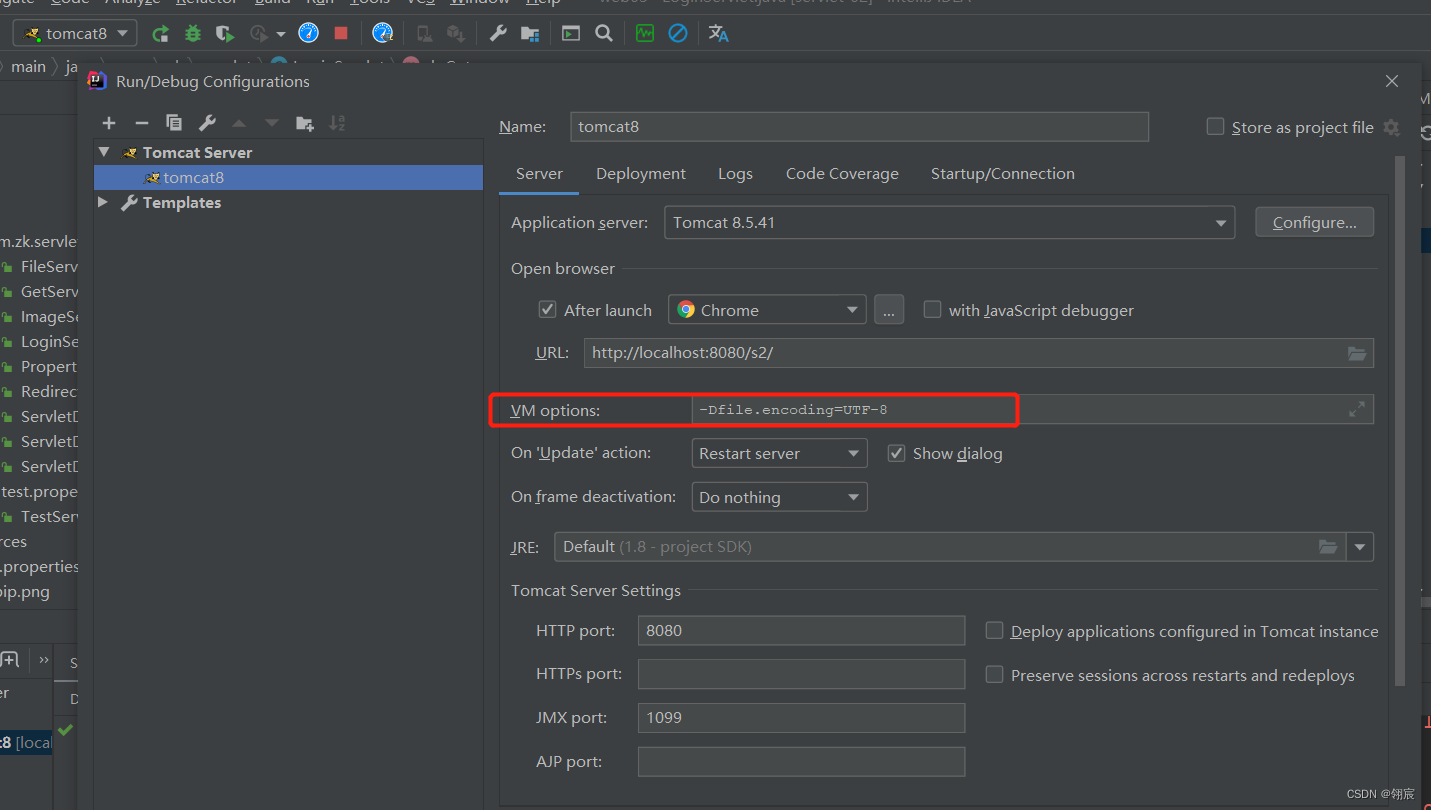This screenshot has width=1431, height=810.
Task: Move configuration down arrow
Action: pos(272,123)
